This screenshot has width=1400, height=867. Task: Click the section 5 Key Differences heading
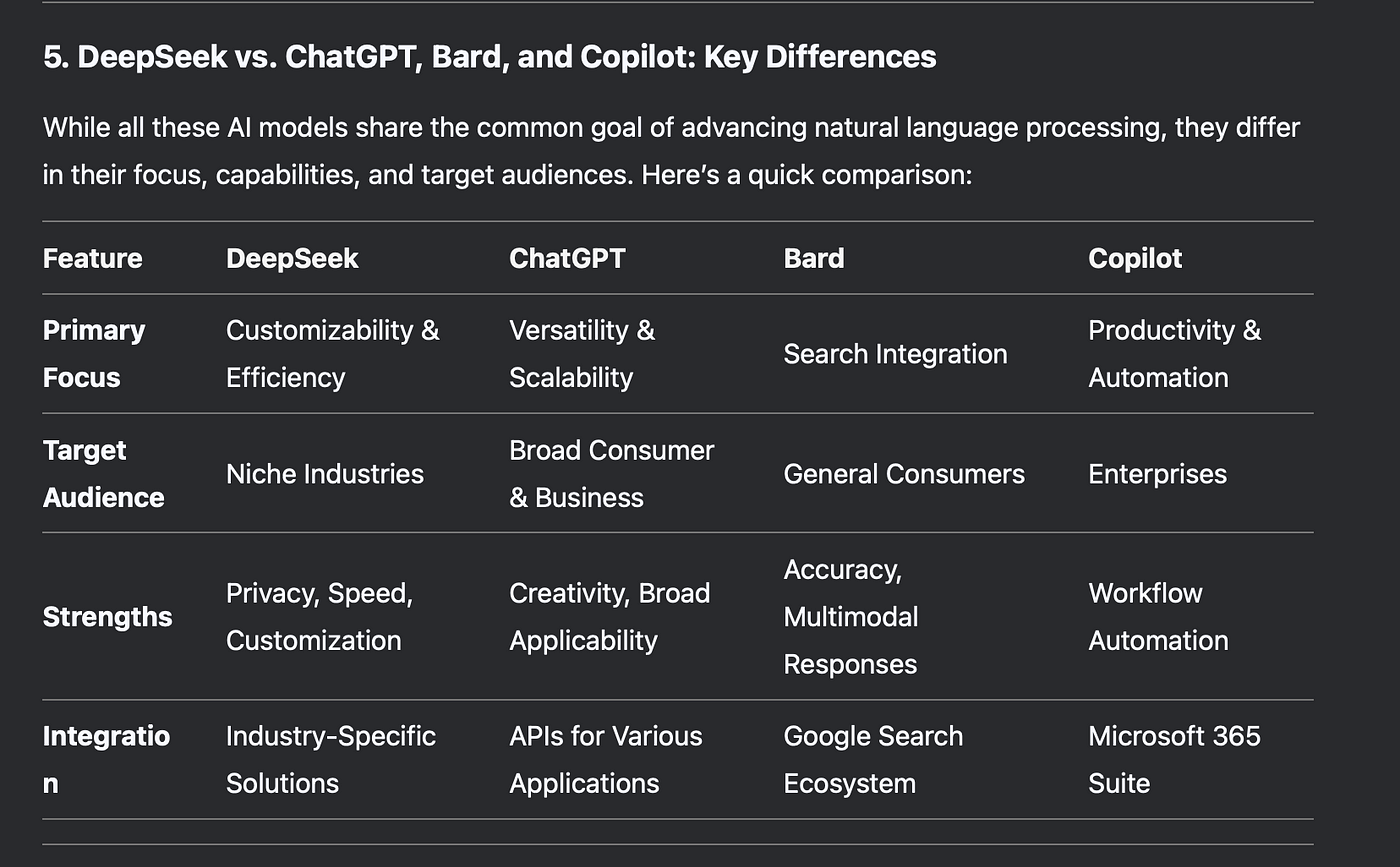[489, 57]
